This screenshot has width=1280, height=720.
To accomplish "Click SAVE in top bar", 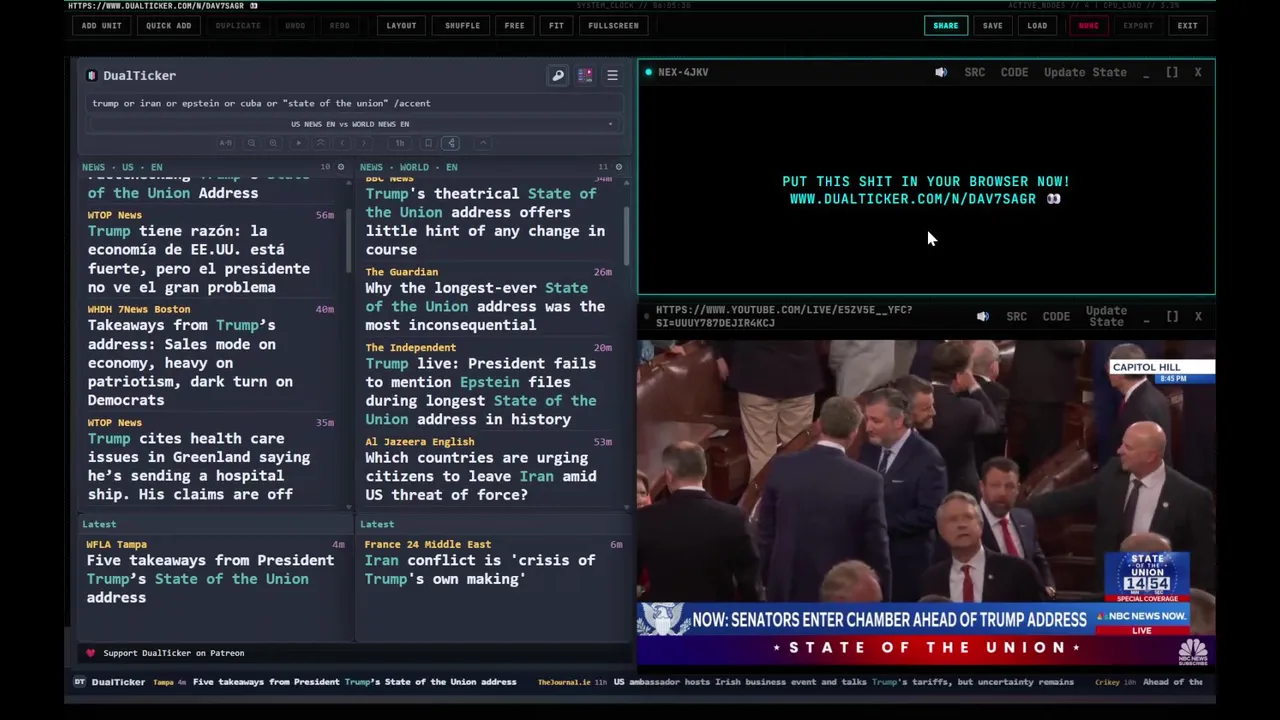I will [x=993, y=25].
